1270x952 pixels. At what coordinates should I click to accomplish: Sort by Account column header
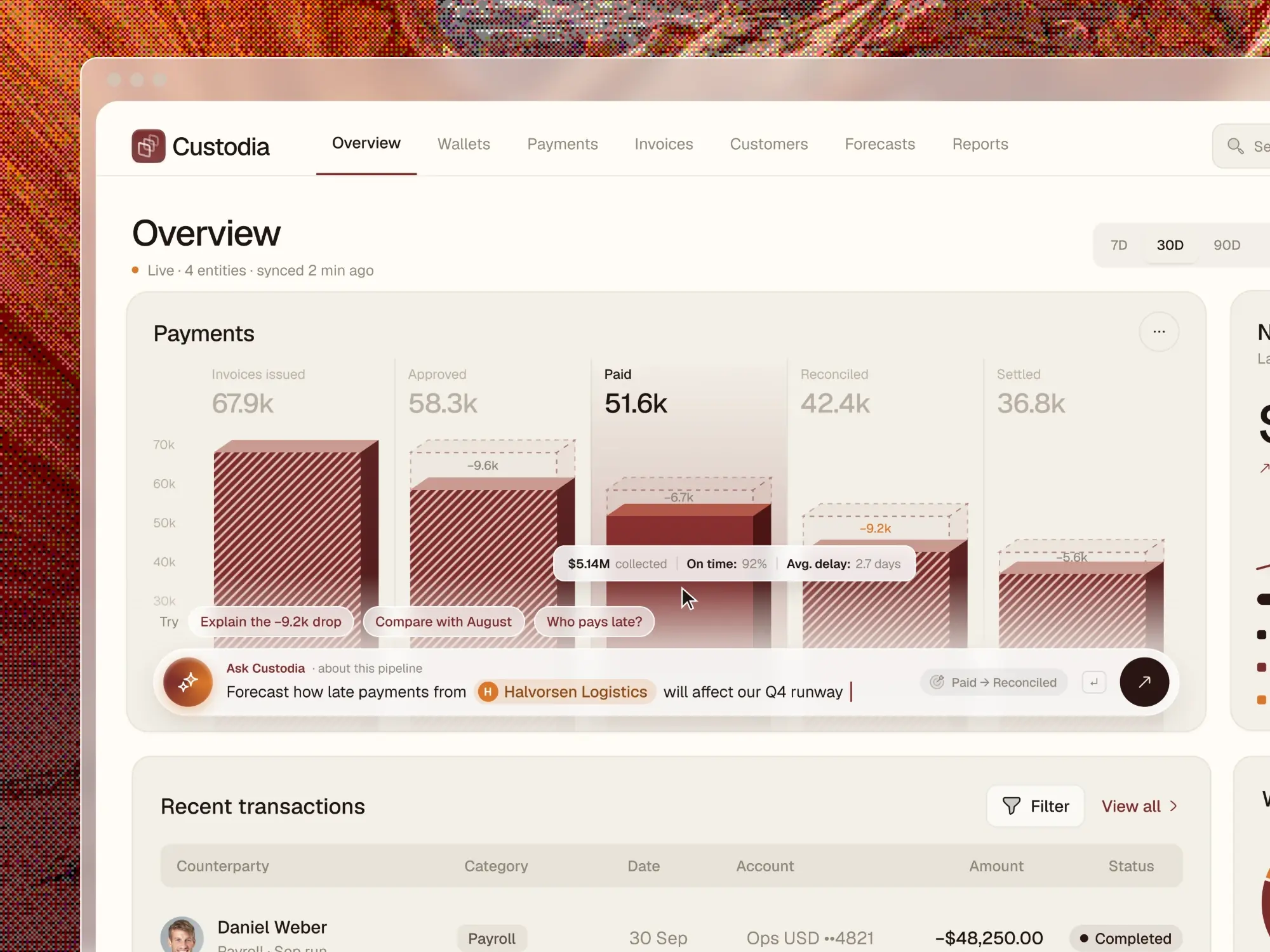tap(765, 866)
